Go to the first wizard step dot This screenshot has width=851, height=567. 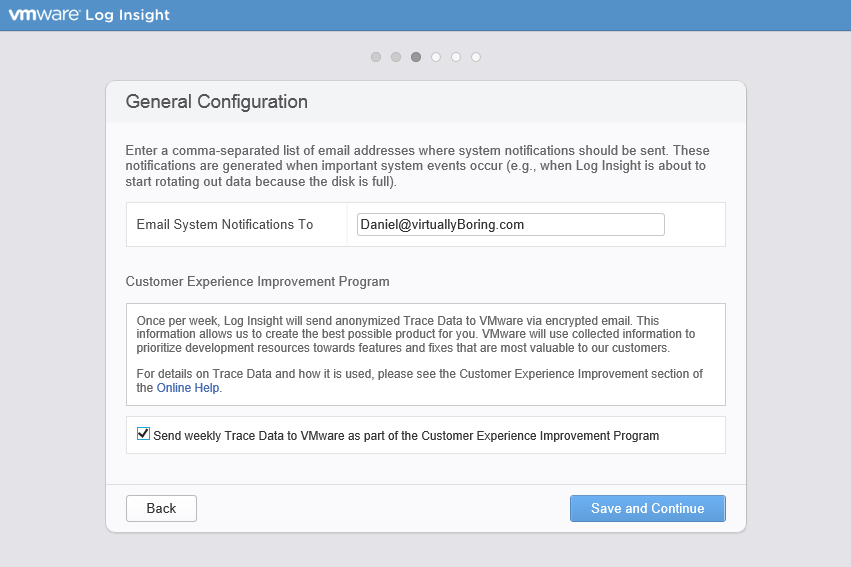point(376,57)
